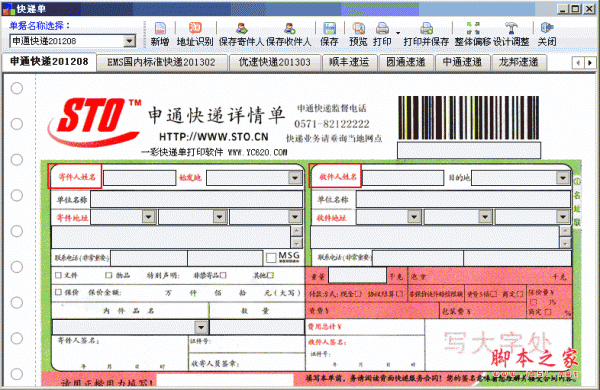Image resolution: width=600 pixels, height=390 pixels.
Task: Expand the 打印 print dropdown arrow
Action: (x=398, y=33)
